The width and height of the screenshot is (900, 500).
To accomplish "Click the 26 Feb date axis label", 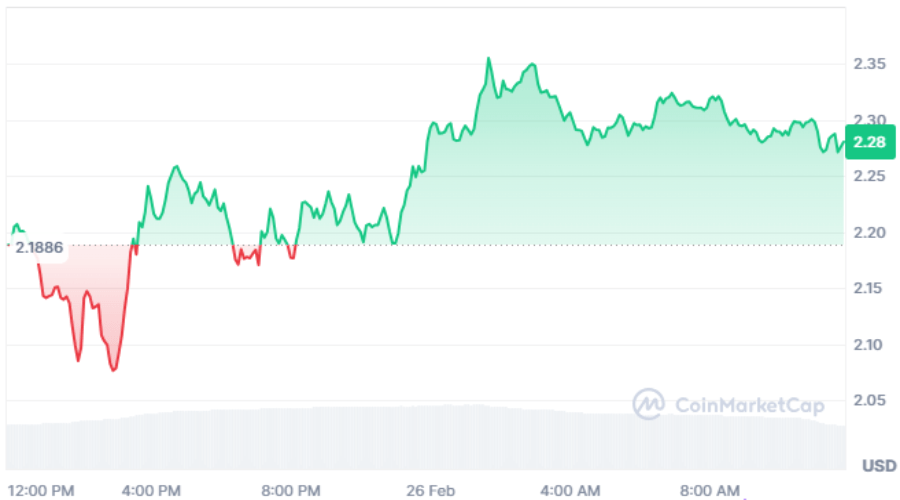I will [431, 490].
